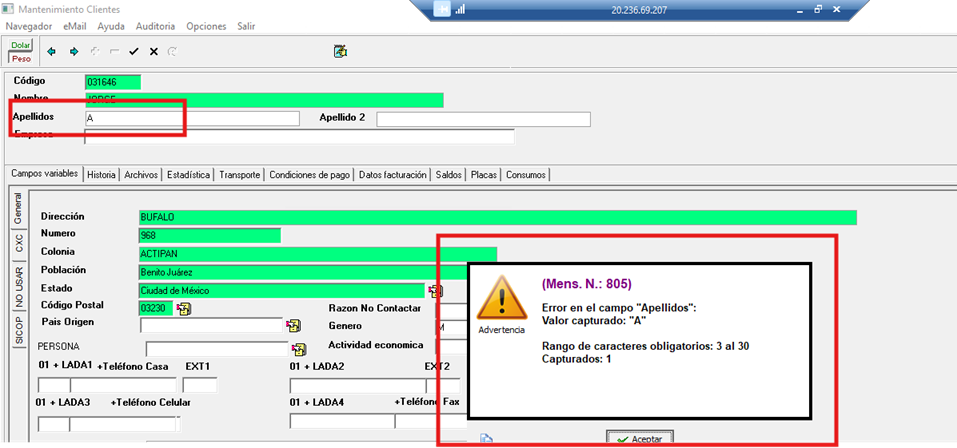This screenshot has width=957, height=448.
Task: Open lookup icon beside Pais Origen
Action: tap(293, 326)
